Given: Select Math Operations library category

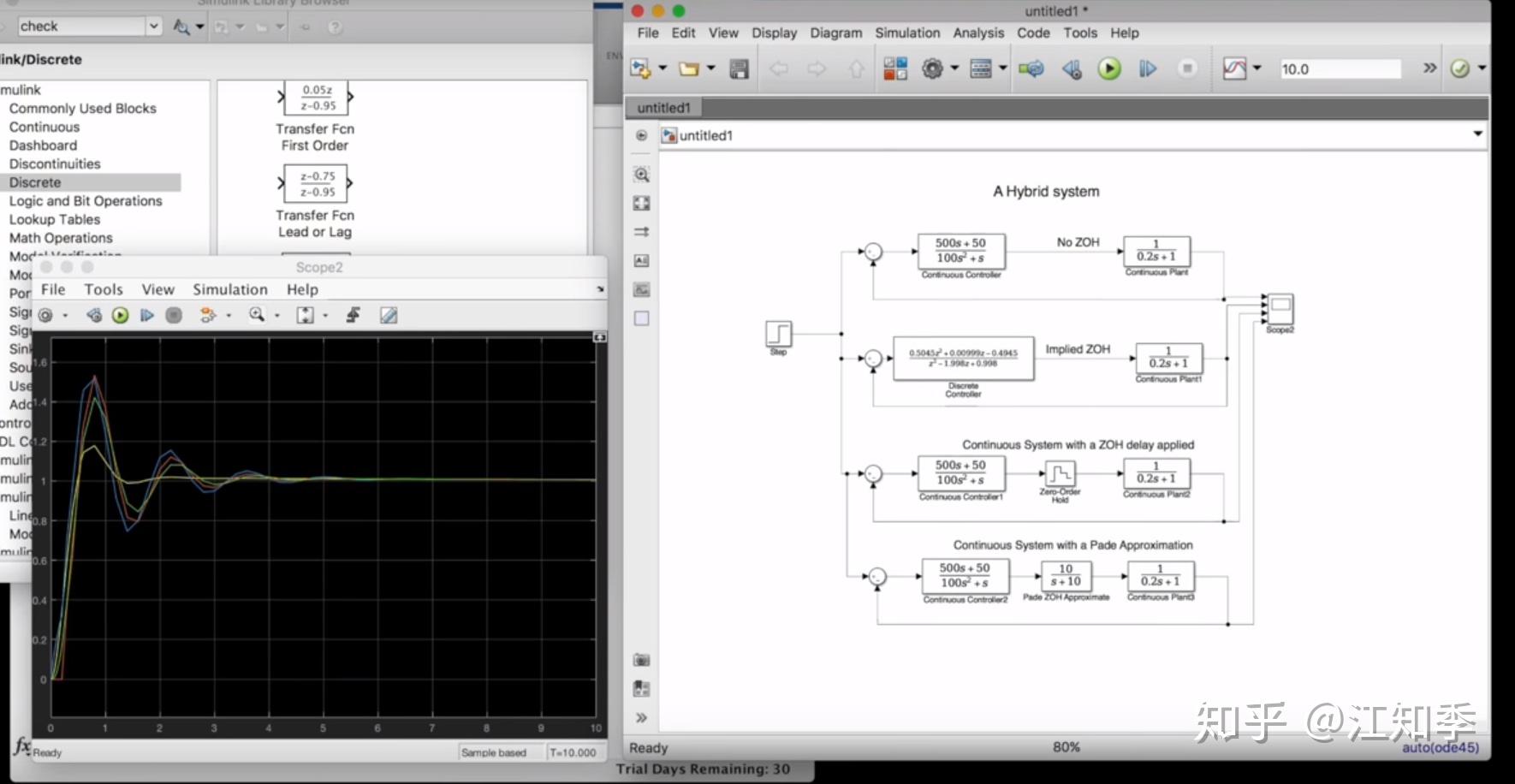Looking at the screenshot, I should [61, 238].
